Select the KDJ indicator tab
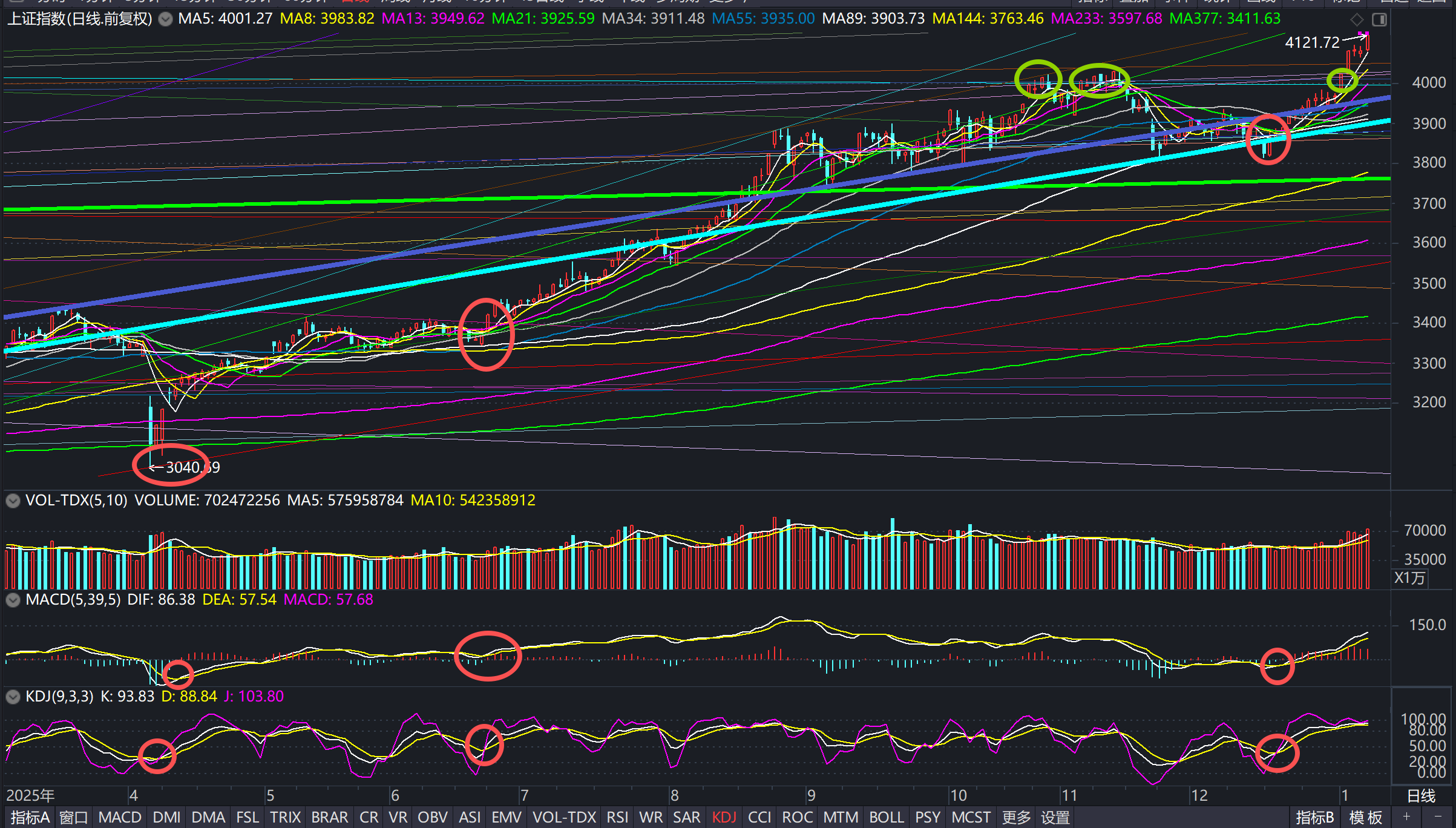 [x=724, y=818]
